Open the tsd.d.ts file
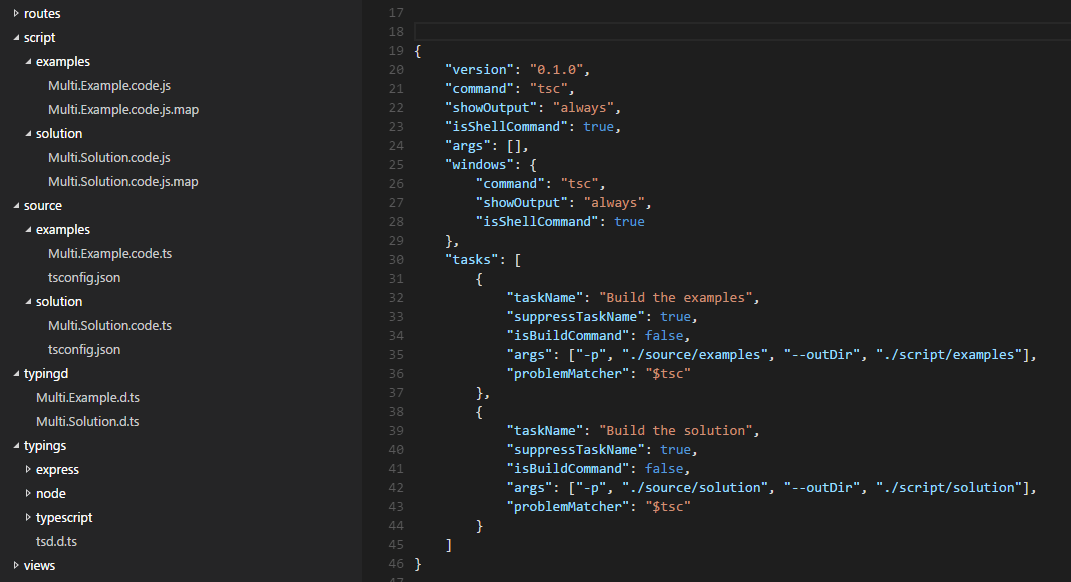 tap(57, 541)
